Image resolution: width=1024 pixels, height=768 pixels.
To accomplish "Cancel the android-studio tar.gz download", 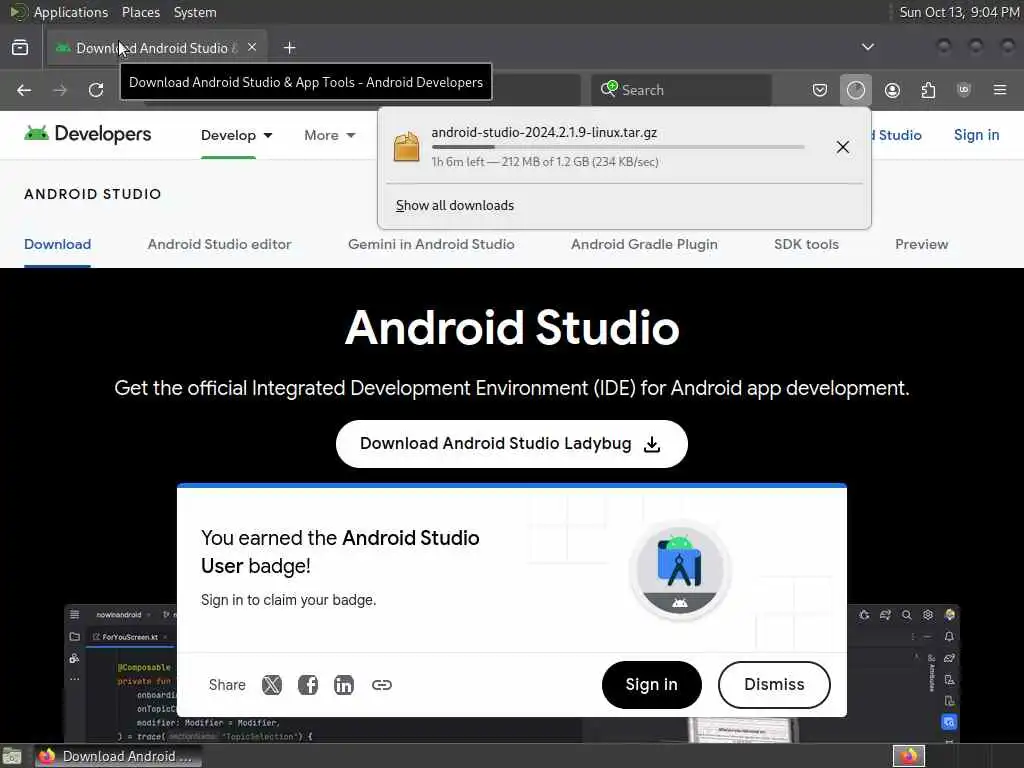I will click(842, 147).
